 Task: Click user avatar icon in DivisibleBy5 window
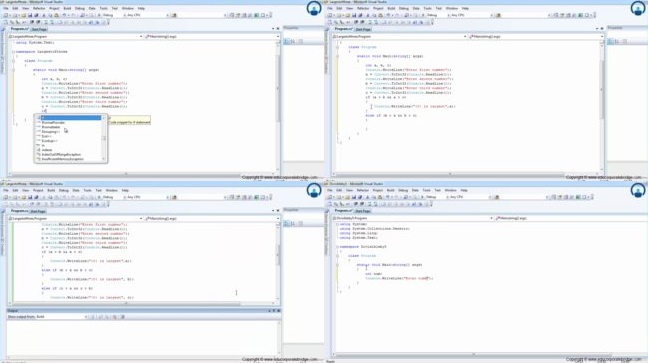[638, 191]
